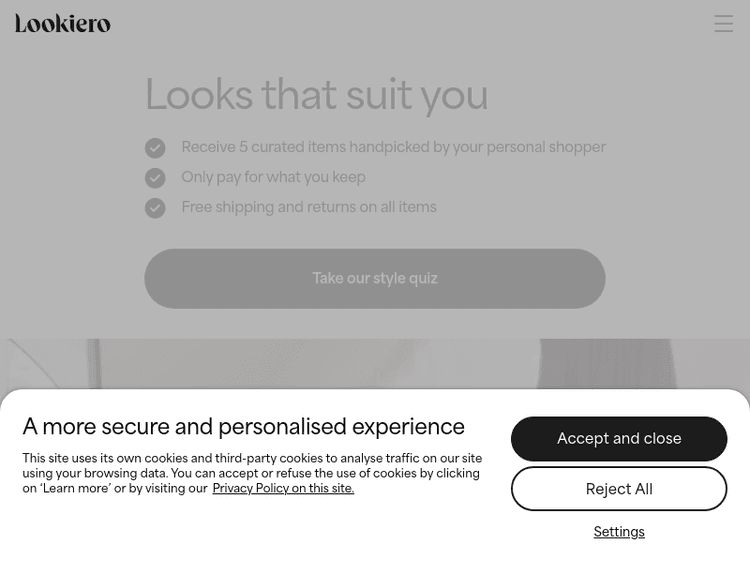Screen dimensions: 750x563
Task: Accept and close the cookie banner
Action: pos(618,439)
